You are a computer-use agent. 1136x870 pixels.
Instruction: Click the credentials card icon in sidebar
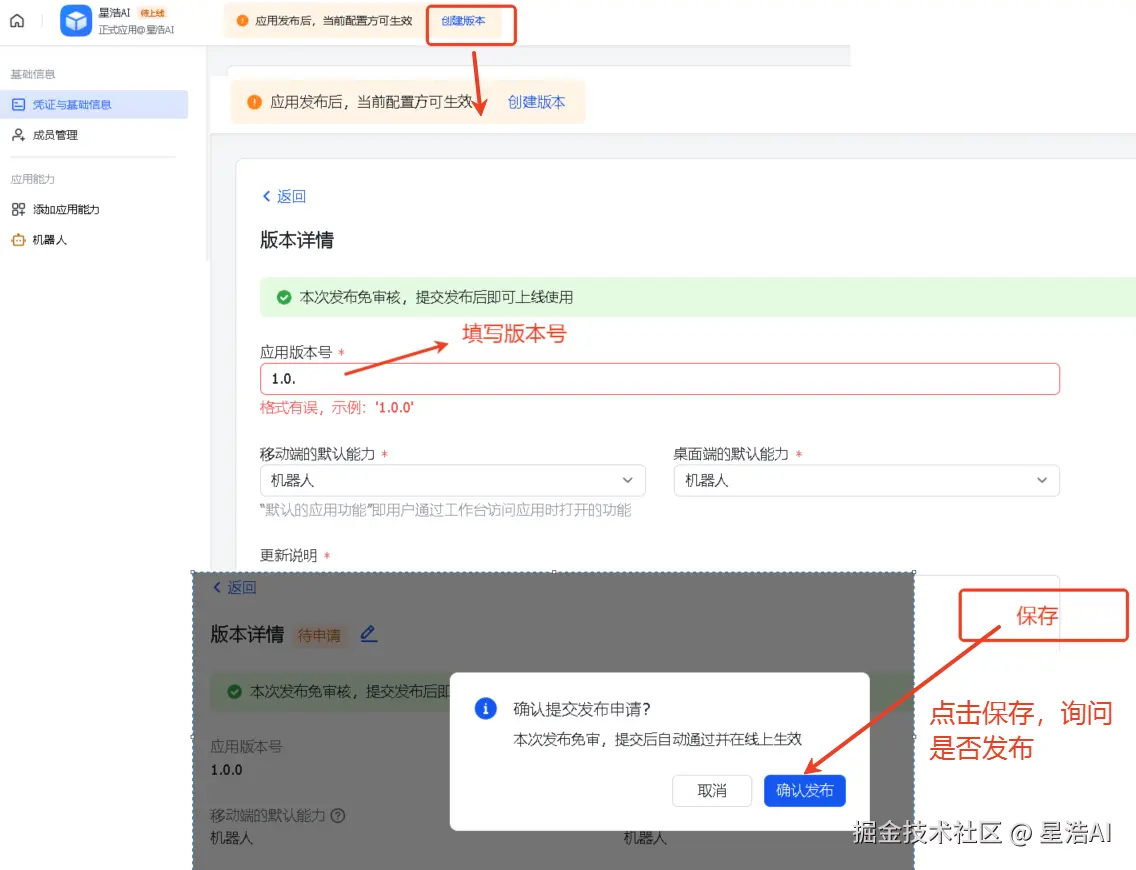18,104
